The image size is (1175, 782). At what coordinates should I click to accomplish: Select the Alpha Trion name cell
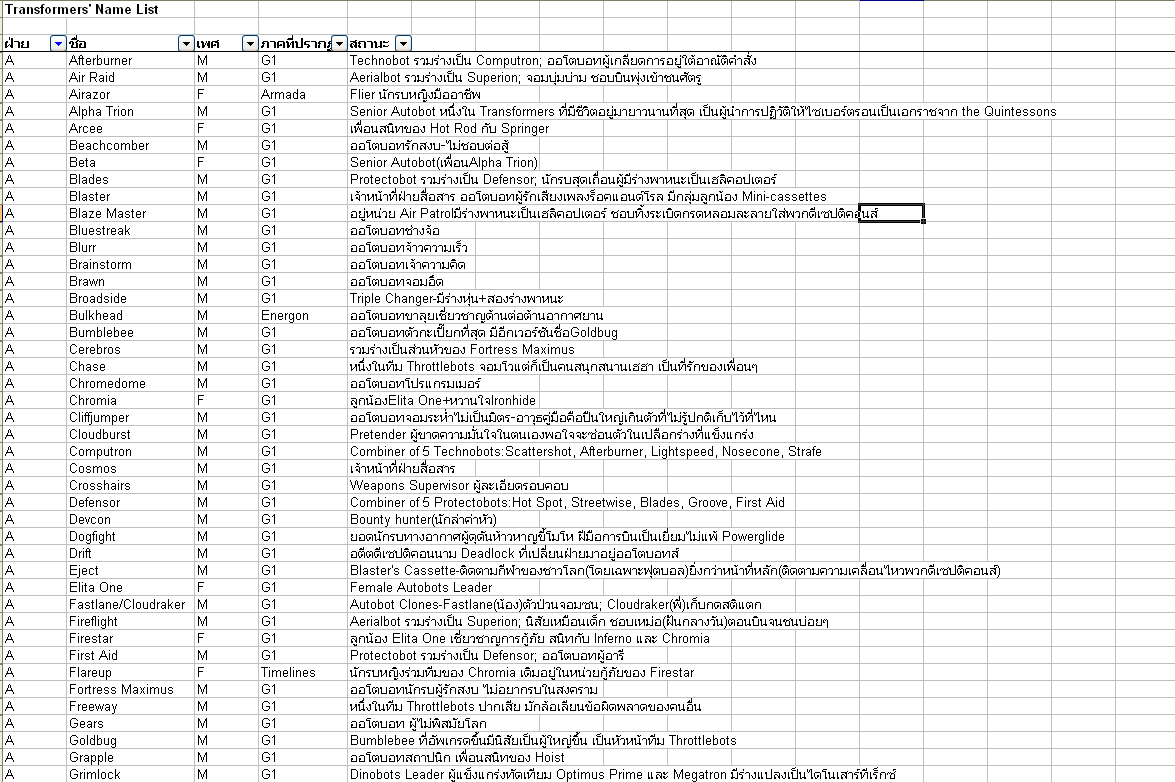click(x=130, y=112)
